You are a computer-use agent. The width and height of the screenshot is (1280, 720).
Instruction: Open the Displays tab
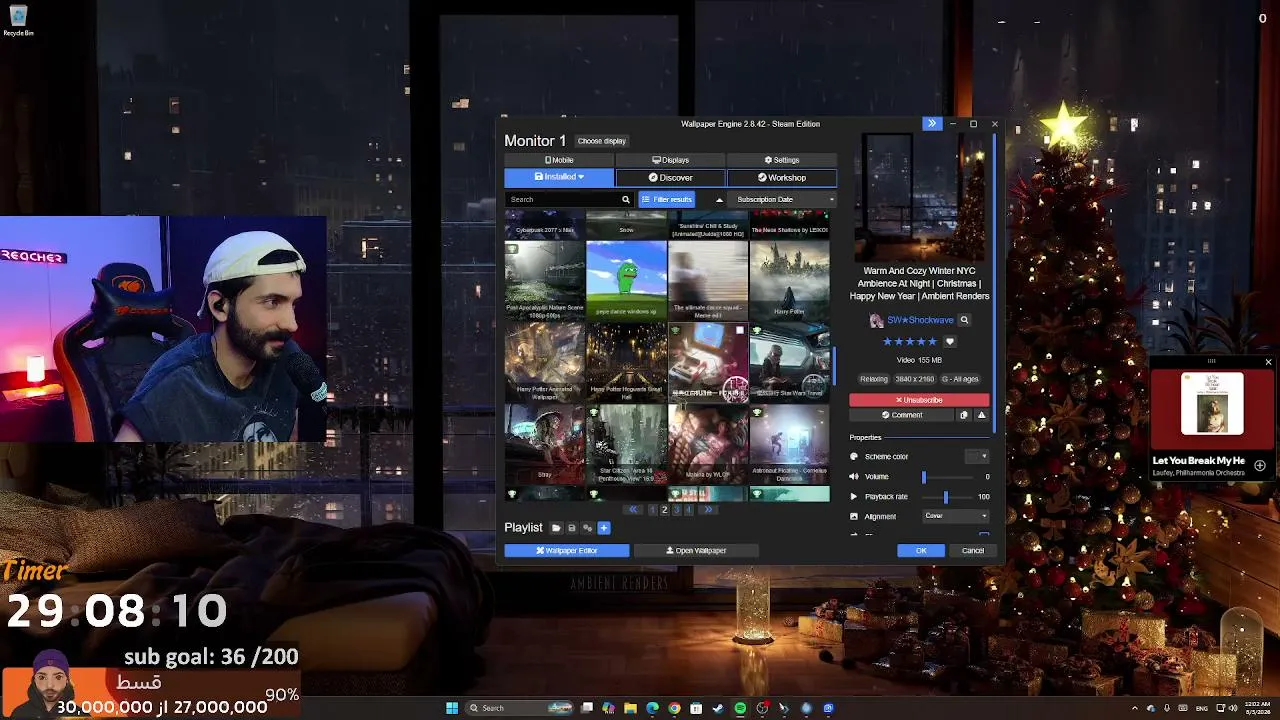click(x=670, y=160)
